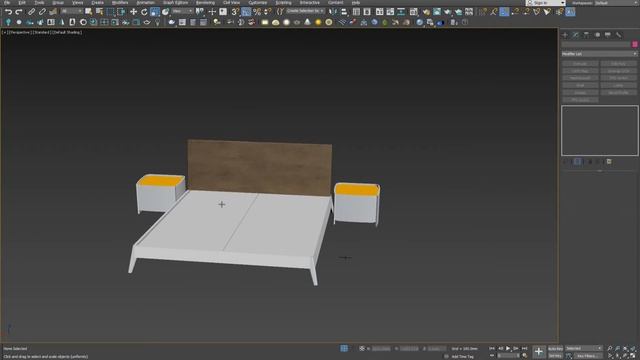
Task: Select the Select and Link tool
Action: coord(31,12)
